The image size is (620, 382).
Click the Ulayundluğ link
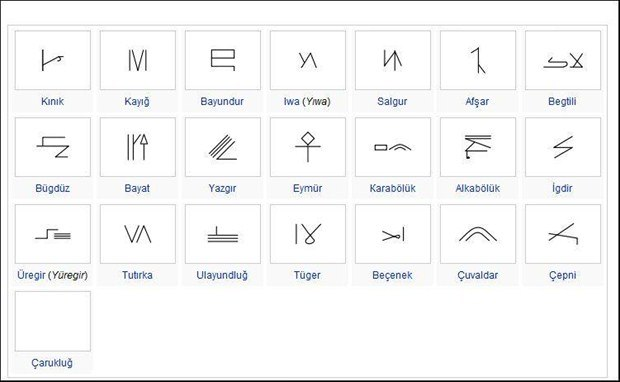pos(222,275)
